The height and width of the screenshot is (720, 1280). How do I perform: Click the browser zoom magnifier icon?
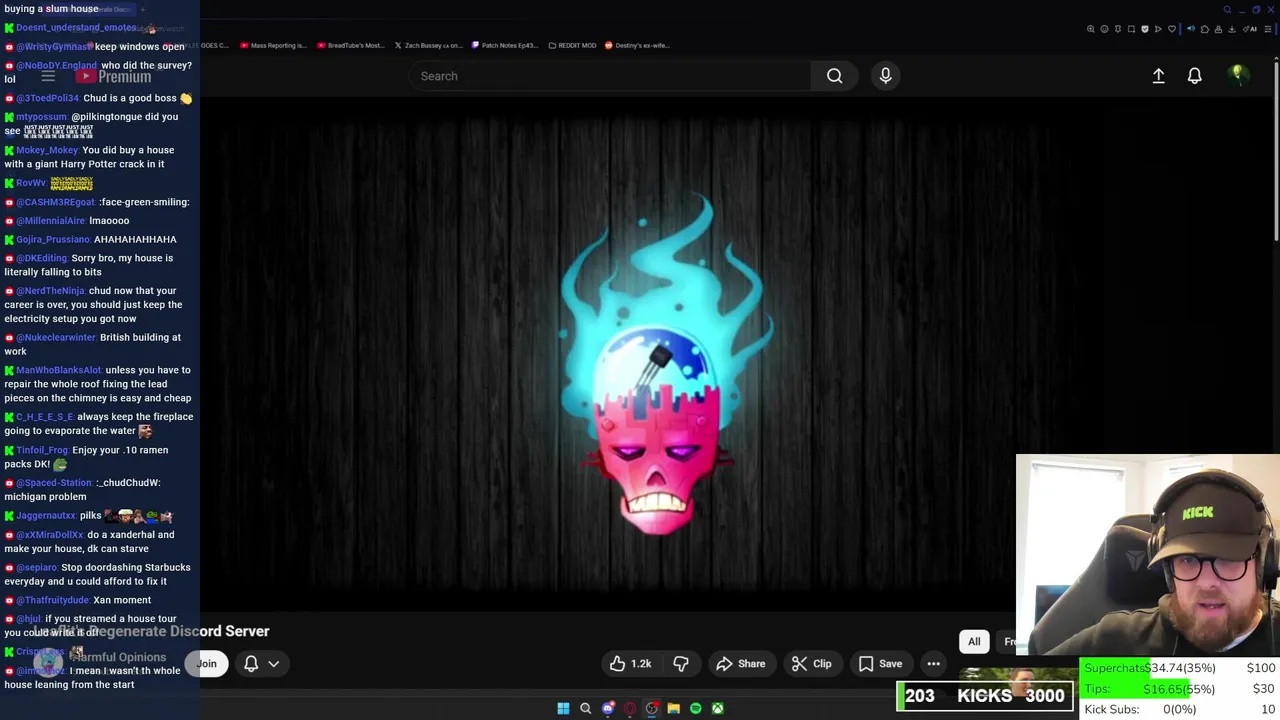1091,29
